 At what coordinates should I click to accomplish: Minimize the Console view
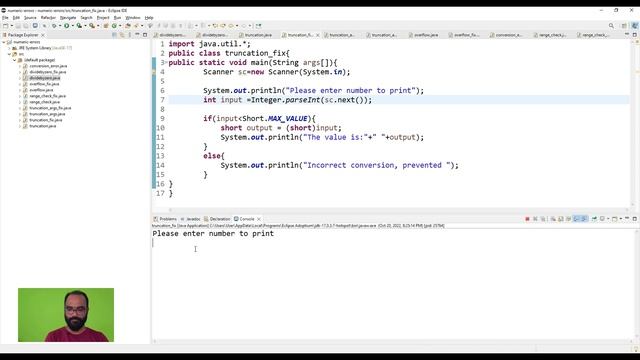[627, 219]
